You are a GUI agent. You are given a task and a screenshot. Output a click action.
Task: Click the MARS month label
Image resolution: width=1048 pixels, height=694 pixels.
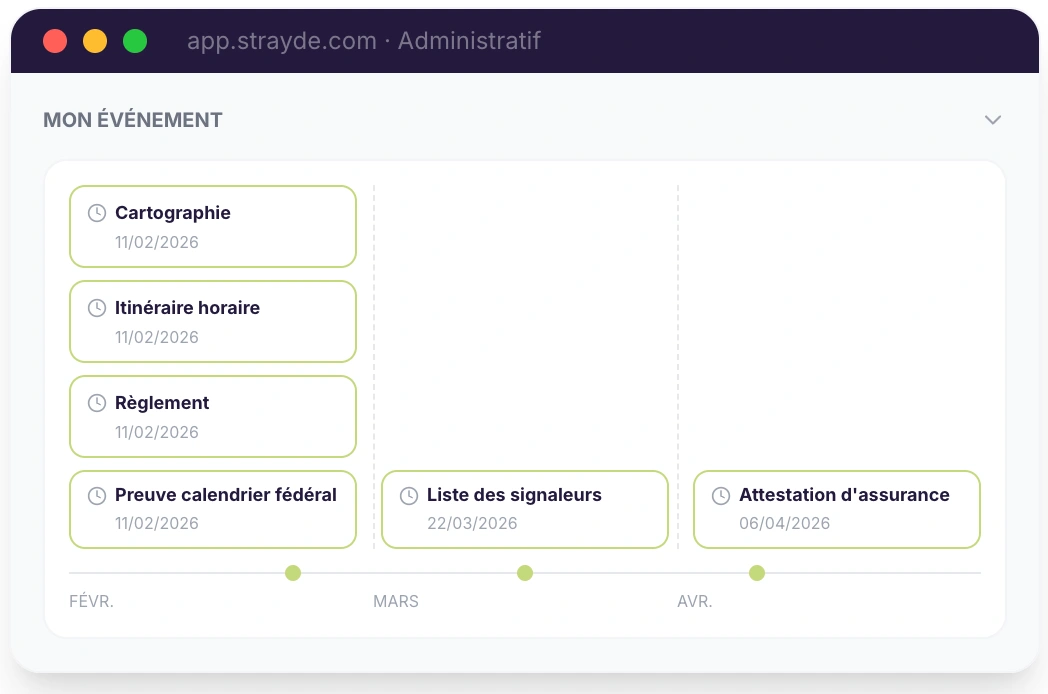(396, 601)
